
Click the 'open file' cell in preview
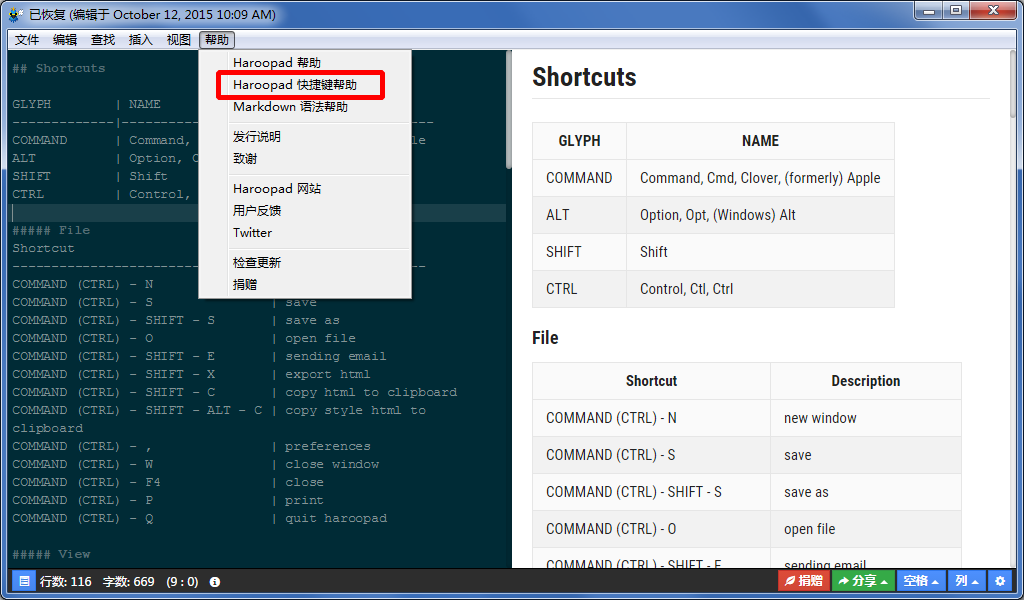[865, 529]
